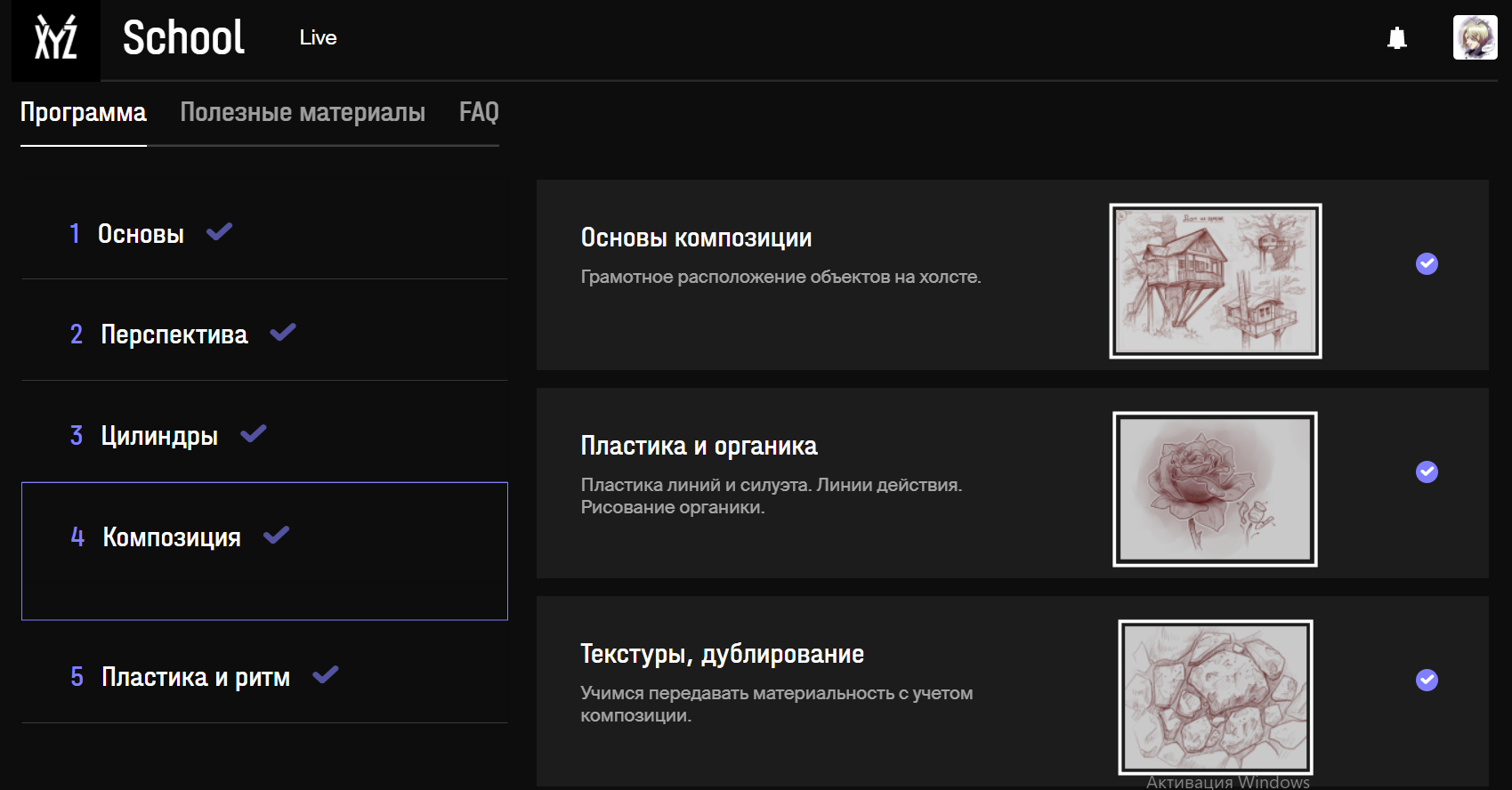Expand module 2 Перспектива
Screen dimensions: 1512x790
[x=174, y=335]
